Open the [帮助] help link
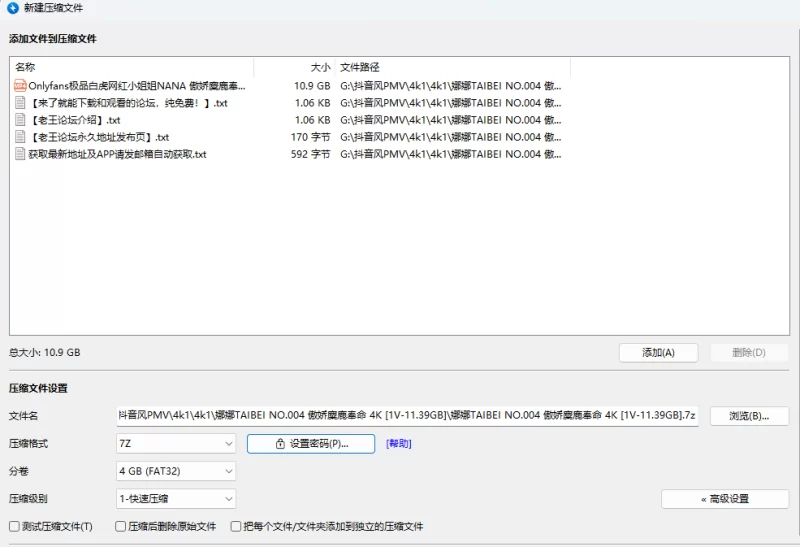800x547 pixels. [x=399, y=444]
